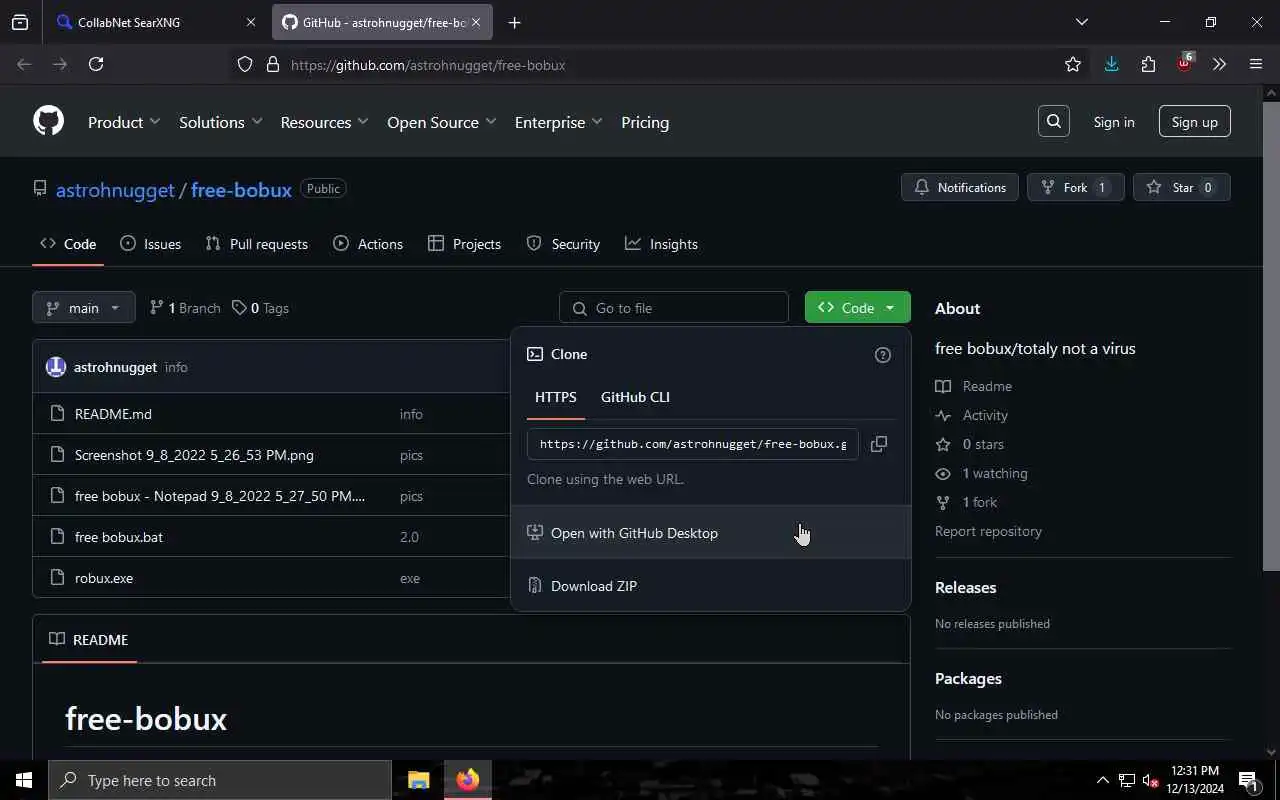1280x800 pixels.
Task: Open the clone help question icon
Action: pyautogui.click(x=882, y=354)
